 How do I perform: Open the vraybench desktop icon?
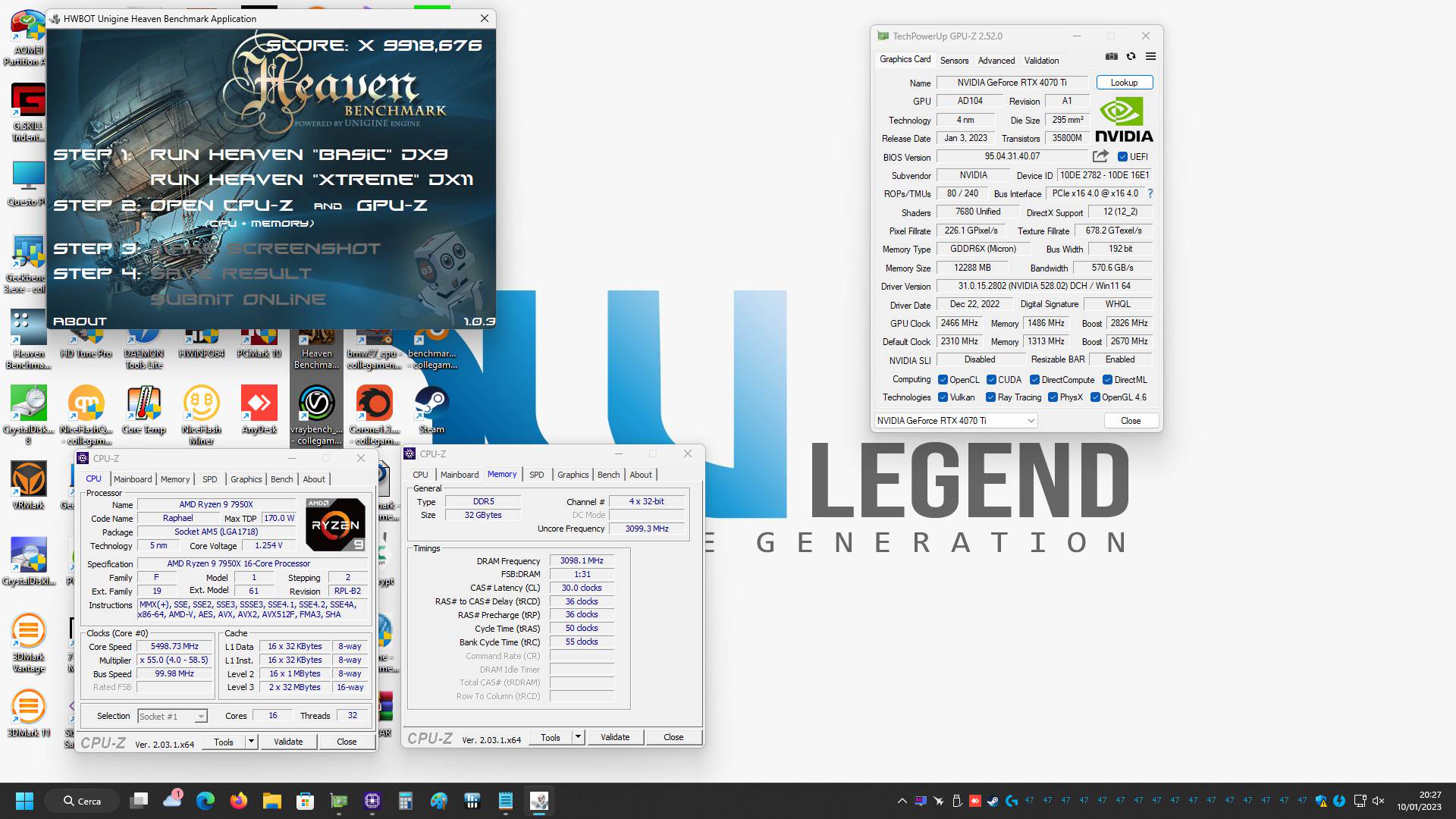point(316,414)
